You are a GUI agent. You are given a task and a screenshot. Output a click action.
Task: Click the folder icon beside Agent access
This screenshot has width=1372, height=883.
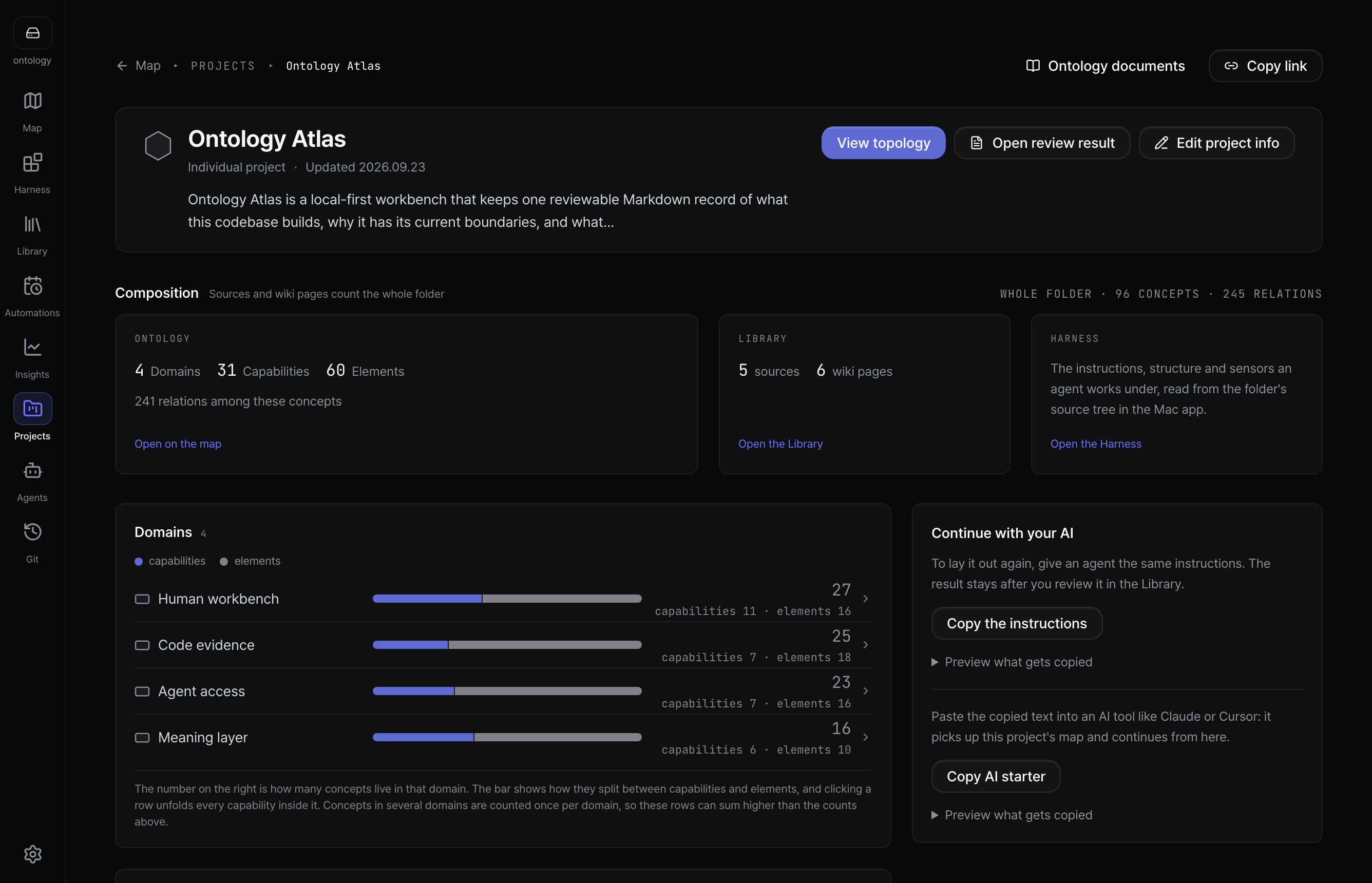pyautogui.click(x=142, y=692)
